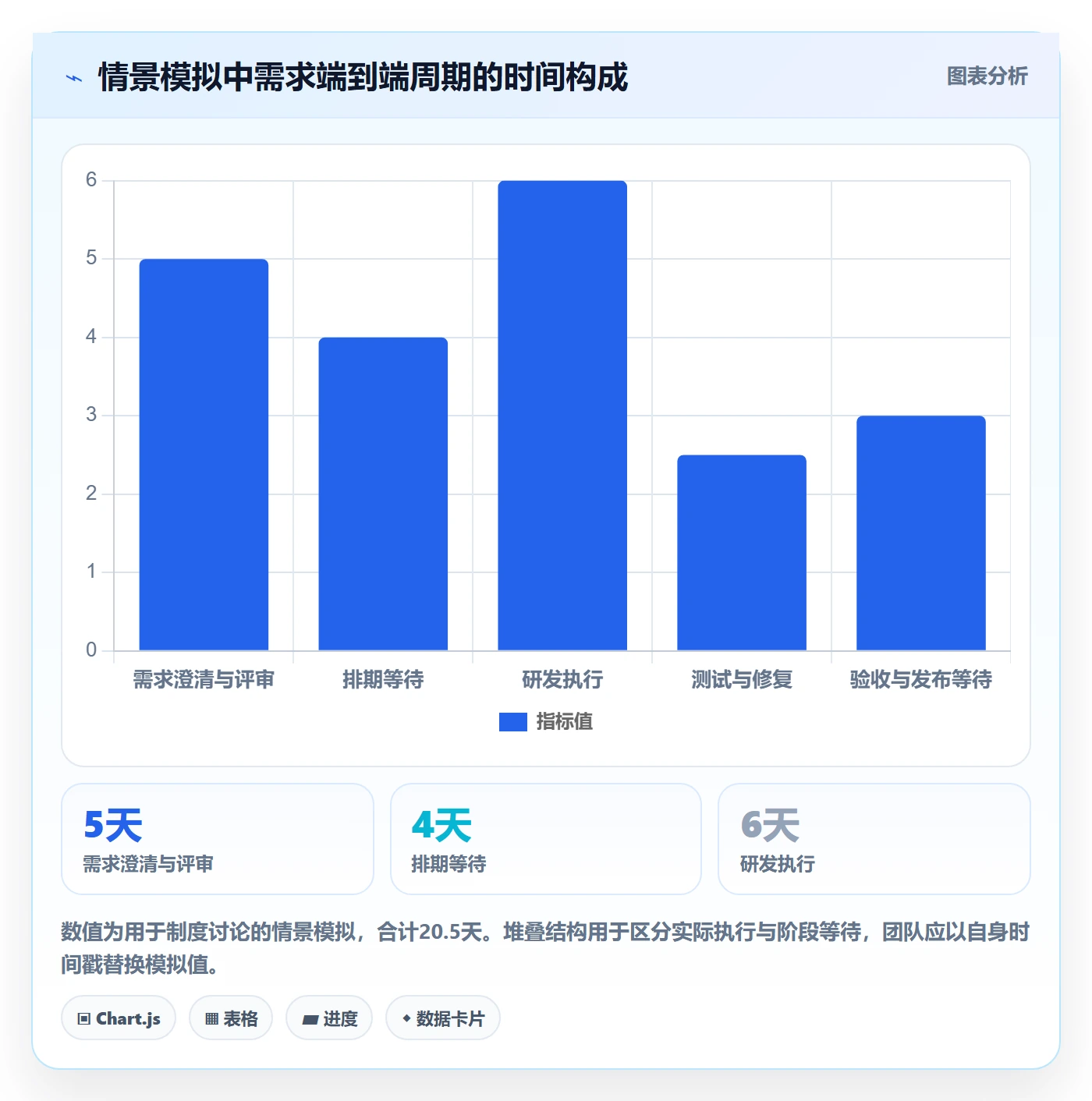Select the 需求澄清与评审 bar in chart

tap(204, 455)
